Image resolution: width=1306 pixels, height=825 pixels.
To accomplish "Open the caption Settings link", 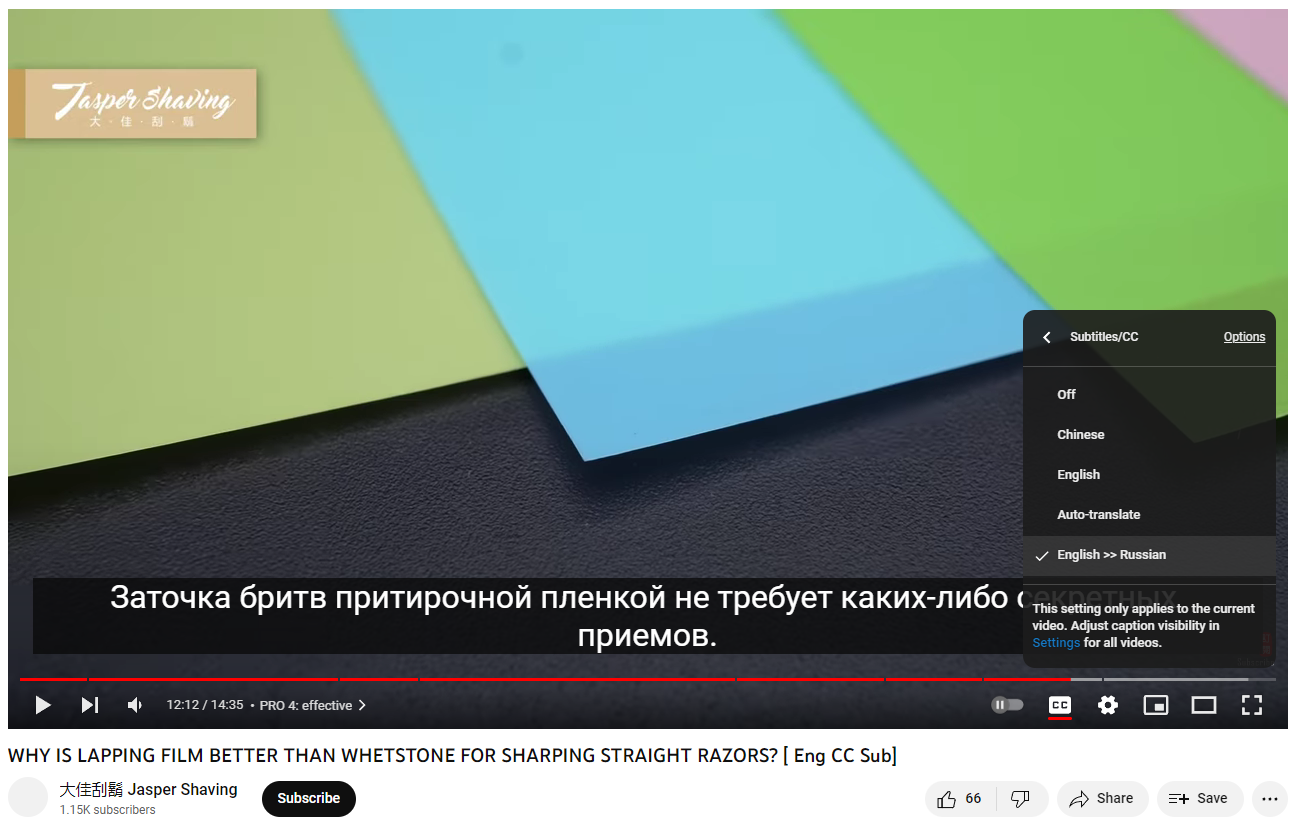I will pyautogui.click(x=1056, y=643).
